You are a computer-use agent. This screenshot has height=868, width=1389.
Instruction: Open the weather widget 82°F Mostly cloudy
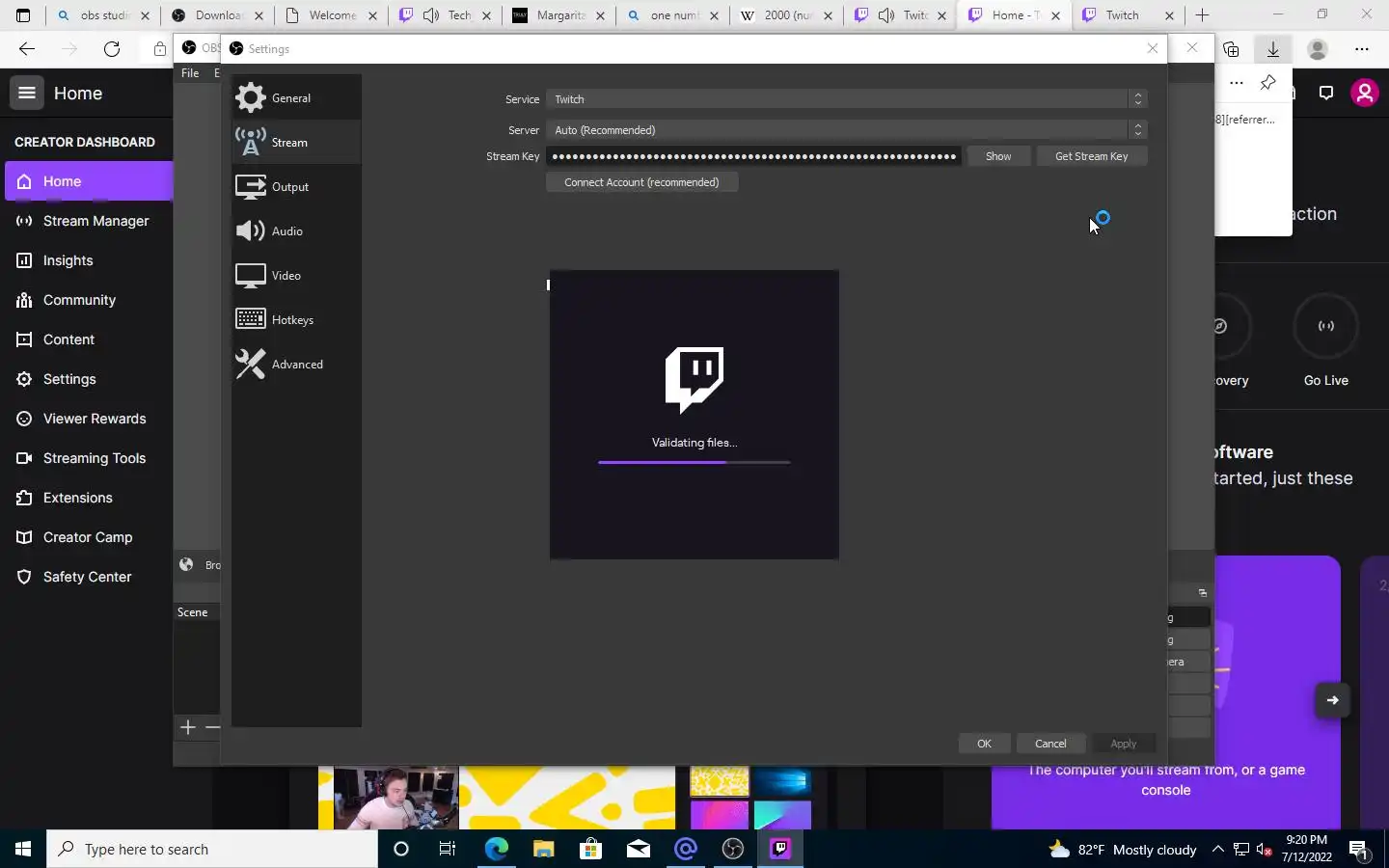pyautogui.click(x=1123, y=849)
